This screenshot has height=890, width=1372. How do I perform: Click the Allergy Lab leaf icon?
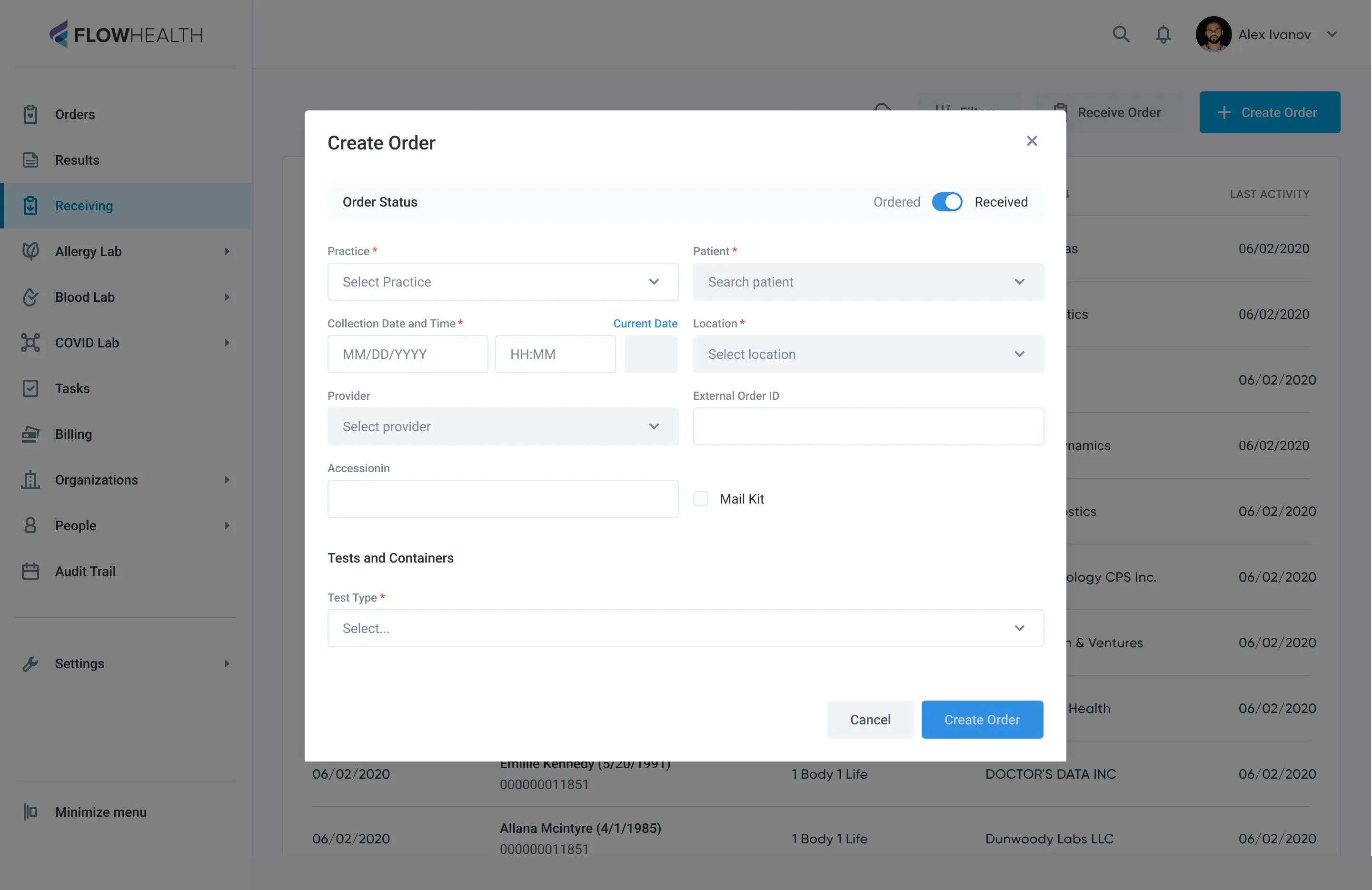30,251
